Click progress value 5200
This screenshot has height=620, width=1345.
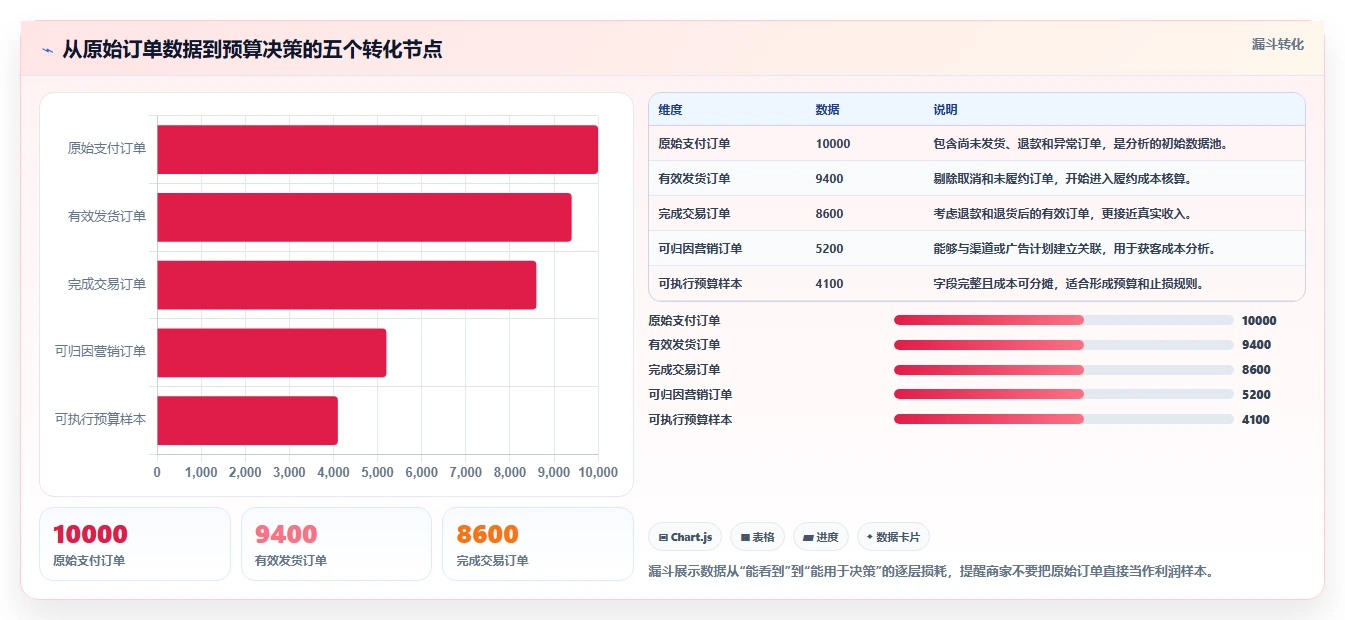pyautogui.click(x=1256, y=395)
